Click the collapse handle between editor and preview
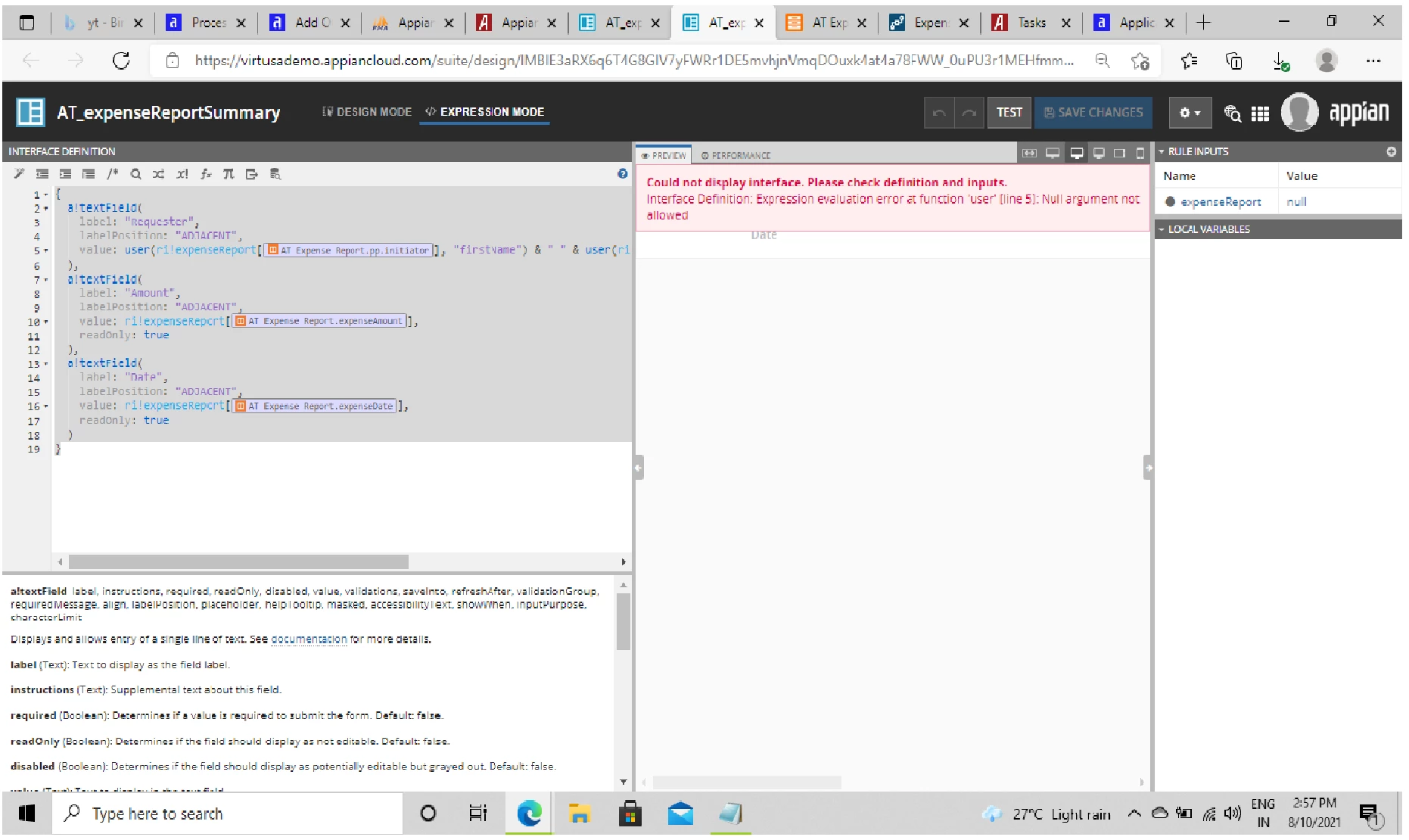Viewport: 1409px width, 840px height. (638, 468)
